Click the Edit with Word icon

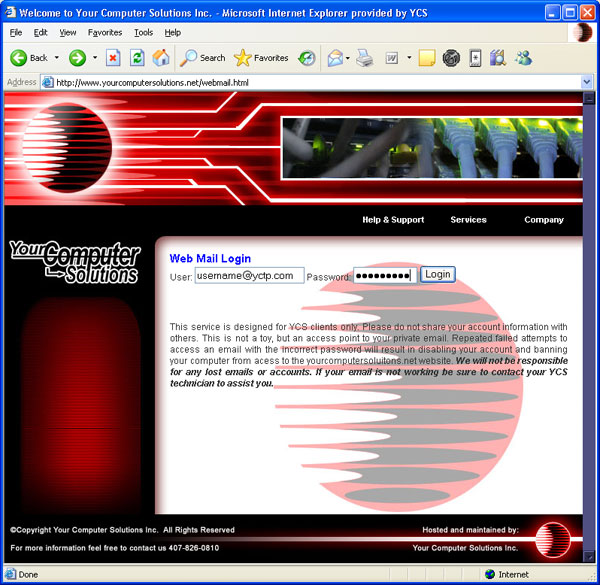[392, 58]
